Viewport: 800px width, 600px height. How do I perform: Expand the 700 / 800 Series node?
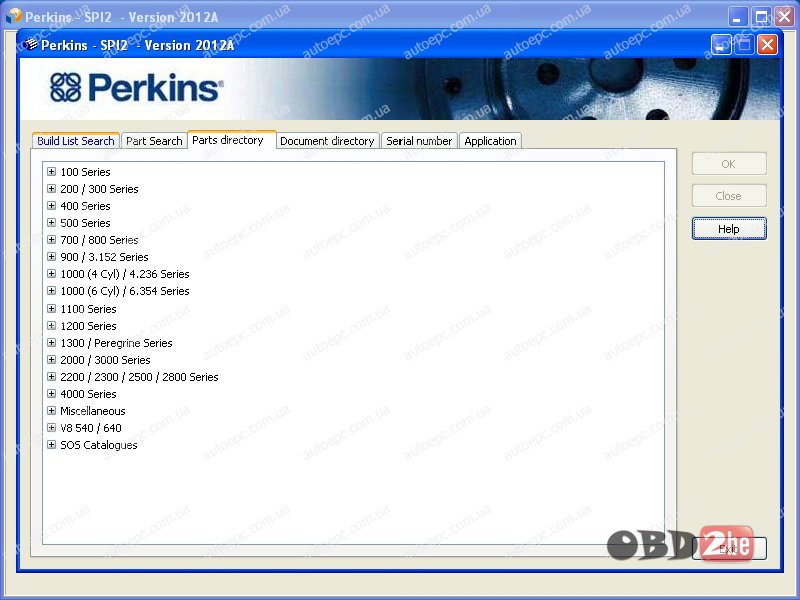point(52,239)
